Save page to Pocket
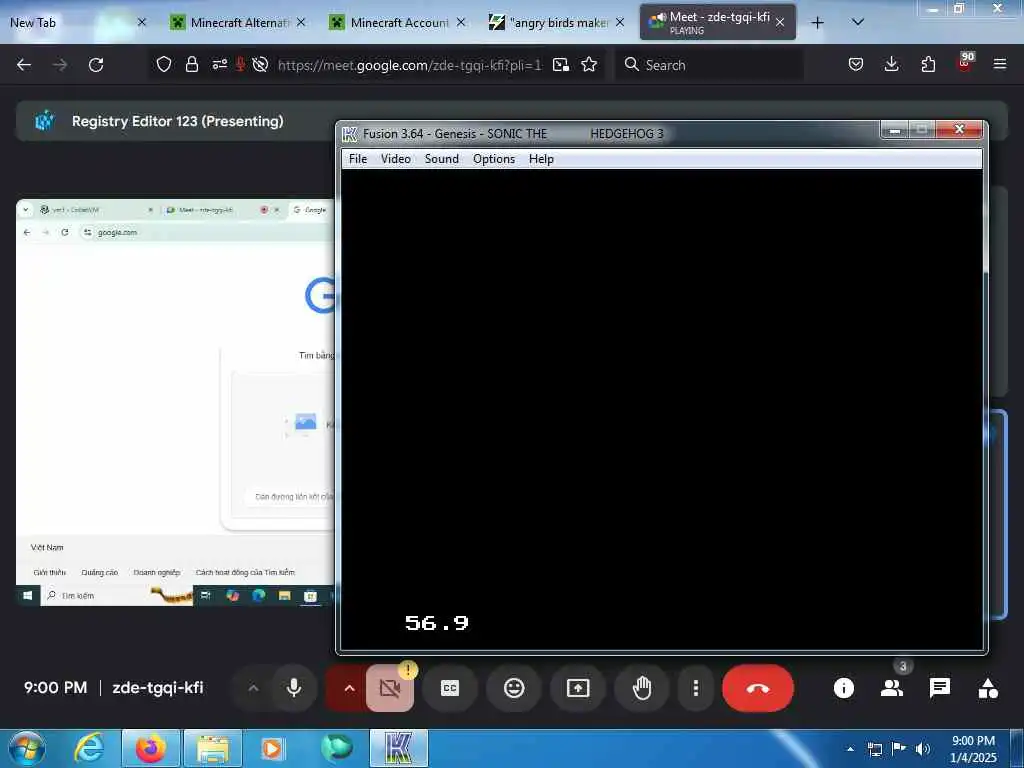1024x768 pixels. click(x=856, y=64)
